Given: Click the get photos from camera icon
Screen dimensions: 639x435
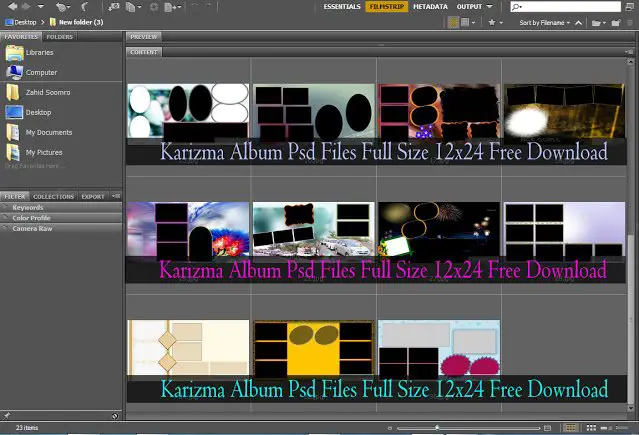Looking at the screenshot, I should tap(114, 7).
